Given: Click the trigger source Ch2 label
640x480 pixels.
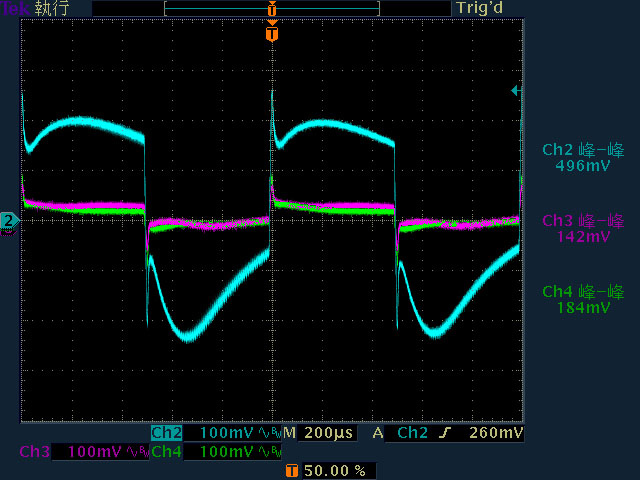Looking at the screenshot, I should coord(412,433).
